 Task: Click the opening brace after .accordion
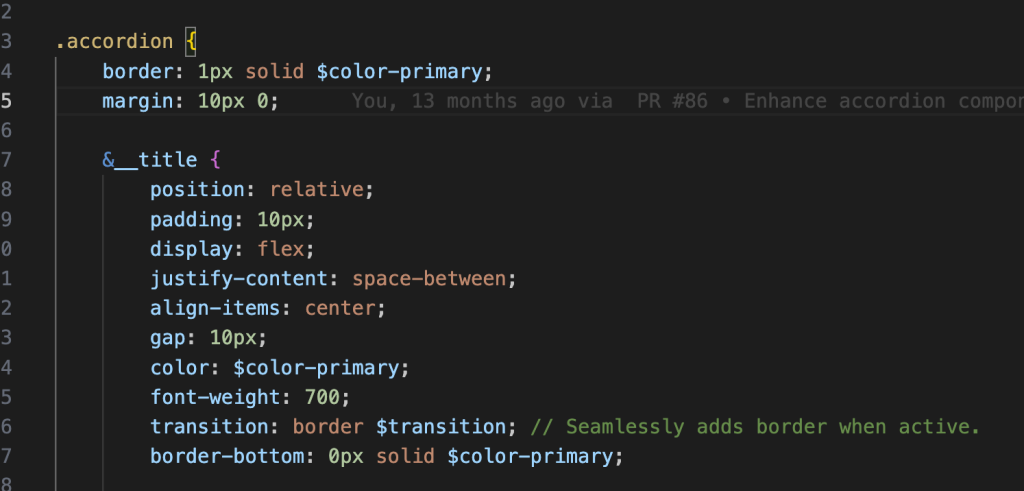click(x=193, y=43)
